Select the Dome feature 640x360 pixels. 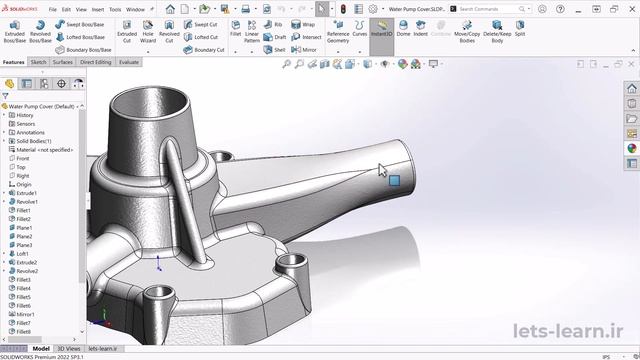403,29
